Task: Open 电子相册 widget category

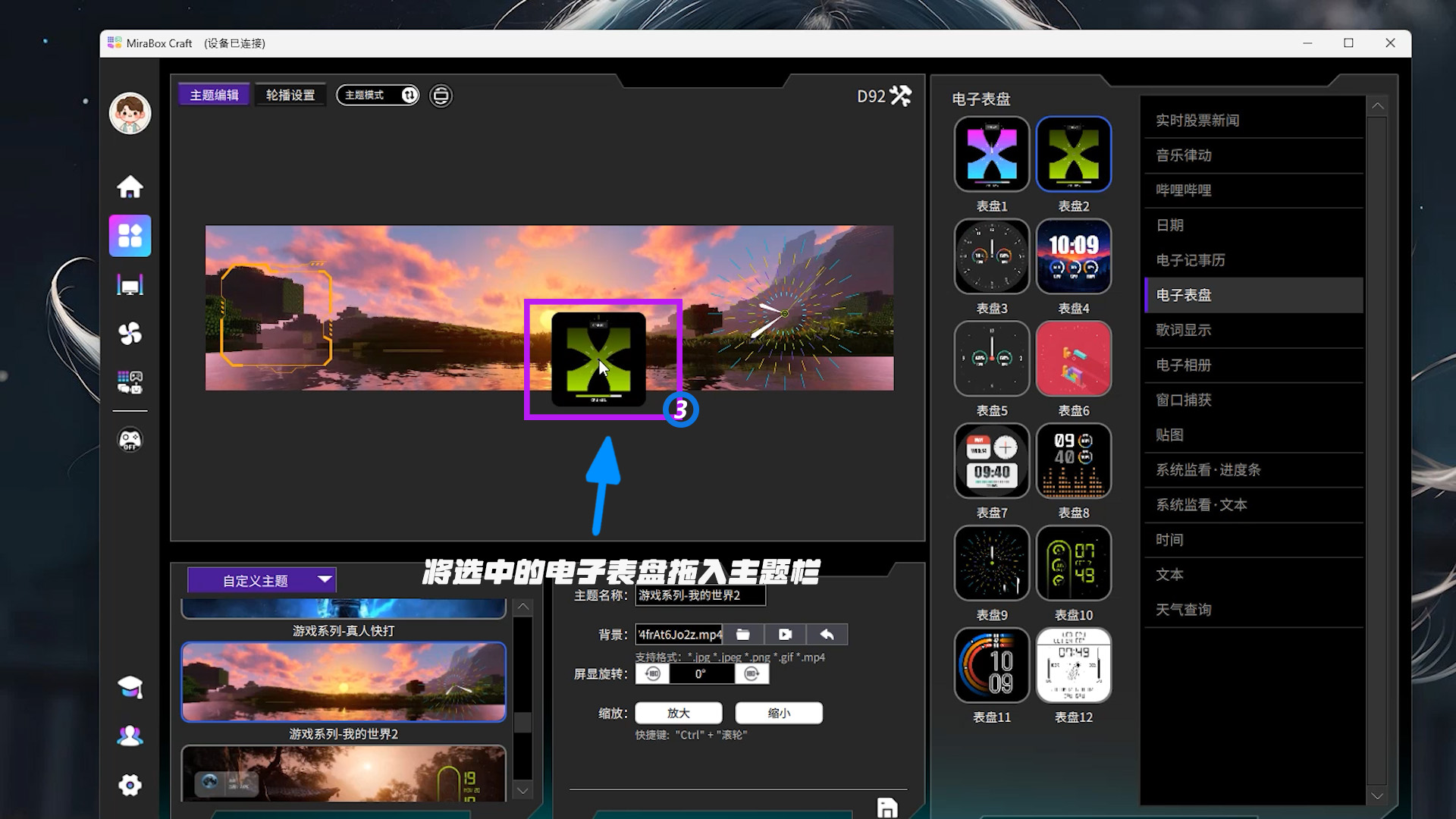Action: point(1254,365)
